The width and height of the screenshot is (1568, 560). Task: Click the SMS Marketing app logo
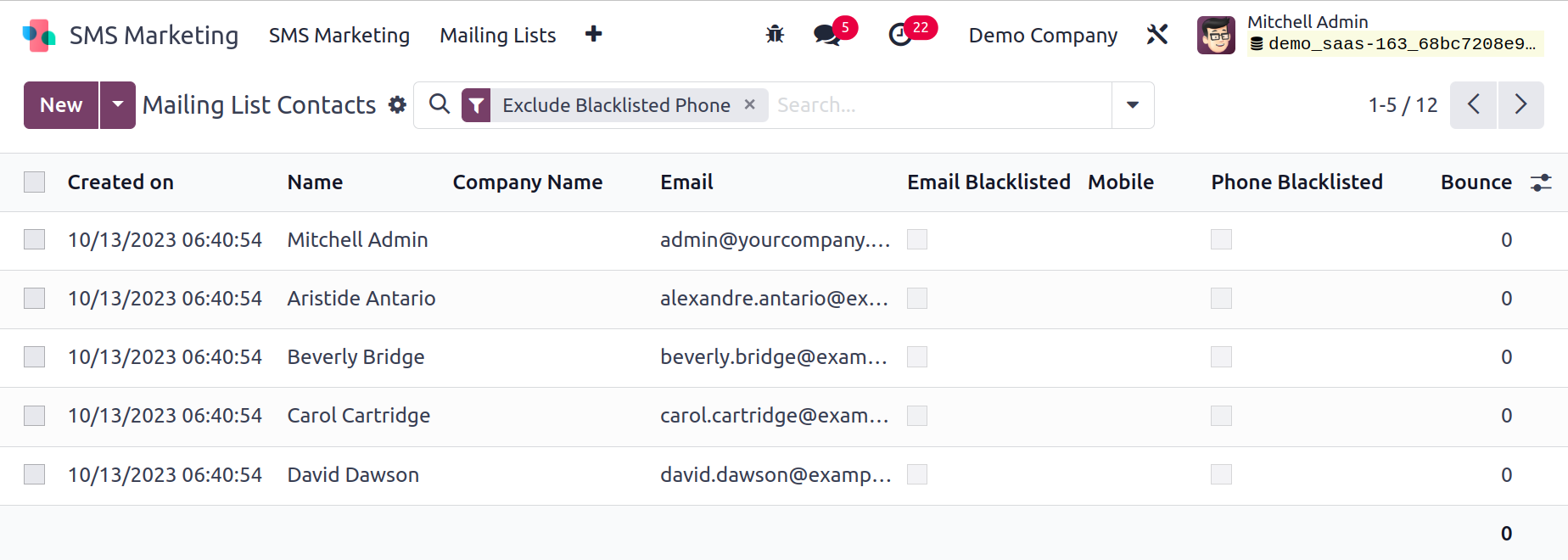coord(39,35)
